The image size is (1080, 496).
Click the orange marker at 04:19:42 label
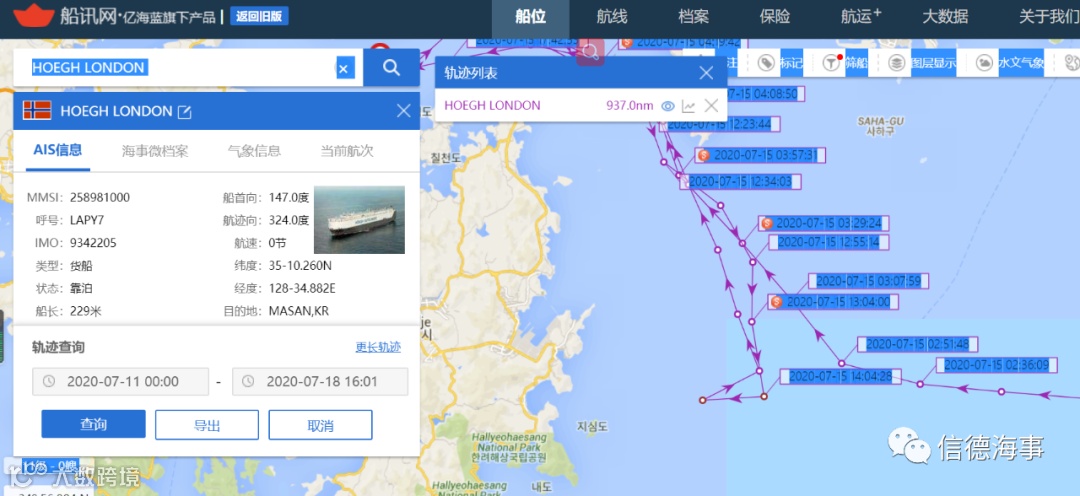[x=626, y=43]
